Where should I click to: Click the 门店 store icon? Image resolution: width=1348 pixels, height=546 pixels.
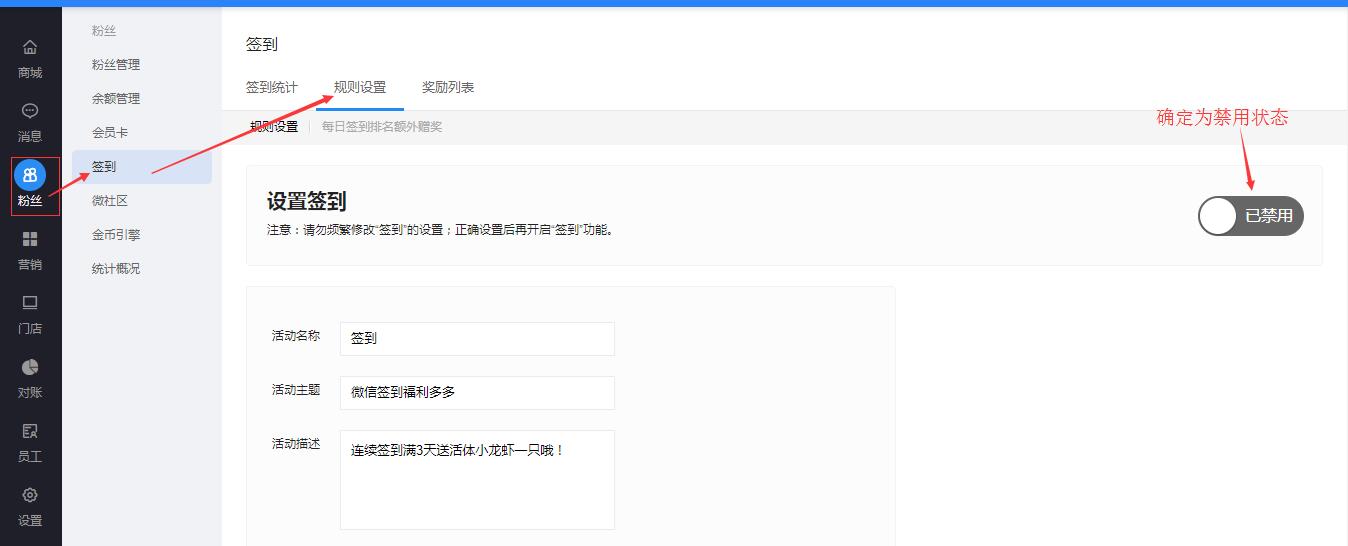(30, 303)
